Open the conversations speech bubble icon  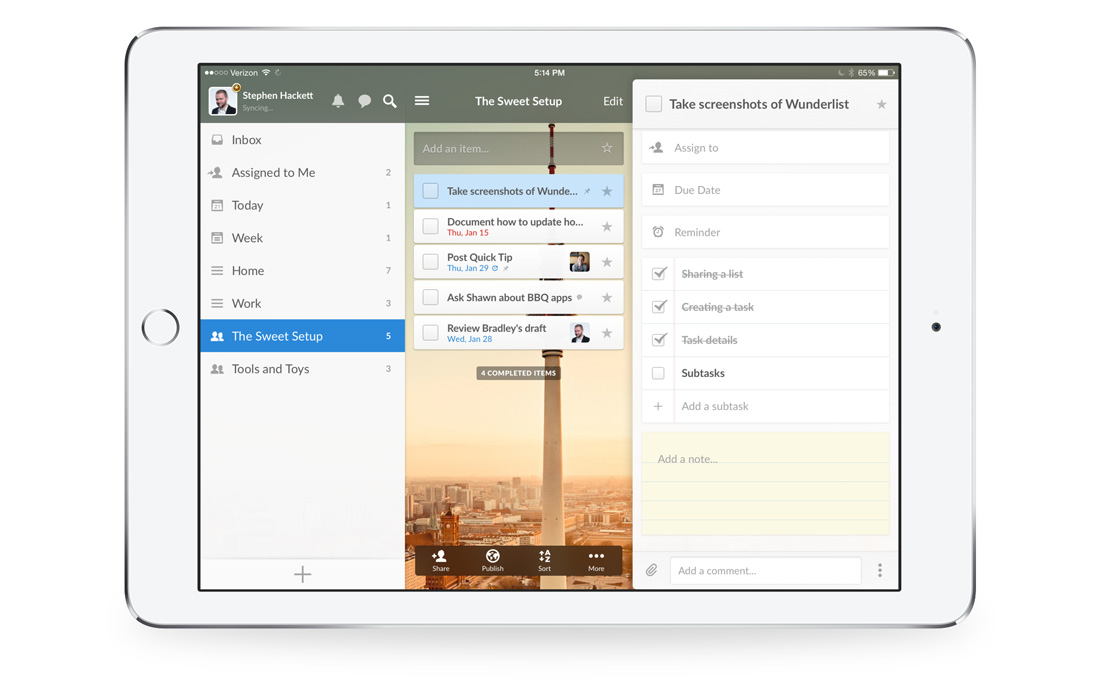(364, 101)
